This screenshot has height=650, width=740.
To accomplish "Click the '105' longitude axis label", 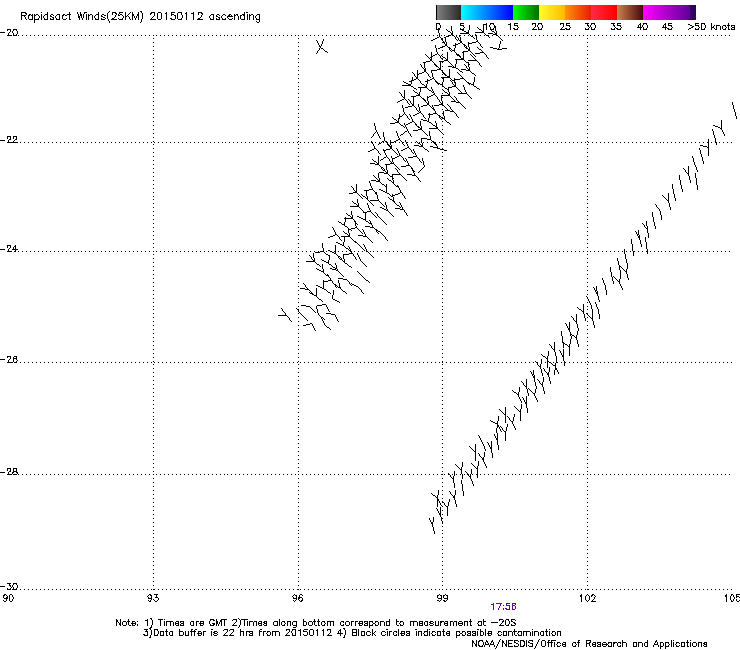I will pyautogui.click(x=732, y=599).
